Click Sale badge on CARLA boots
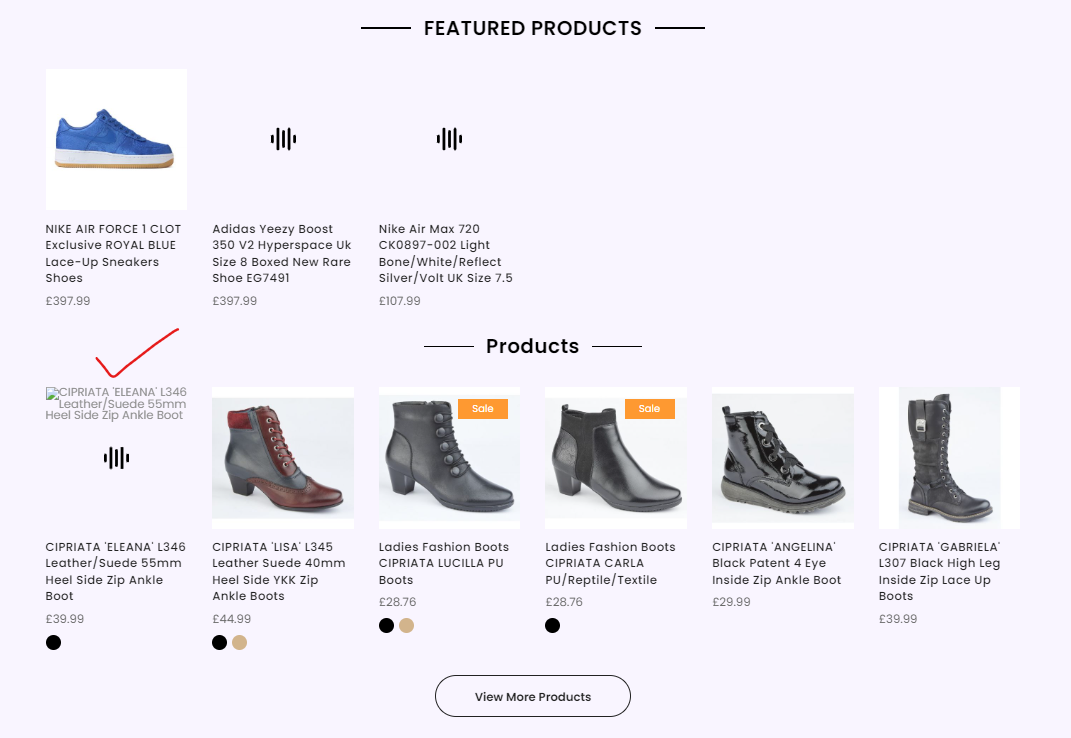This screenshot has height=738, width=1071. 650,408
